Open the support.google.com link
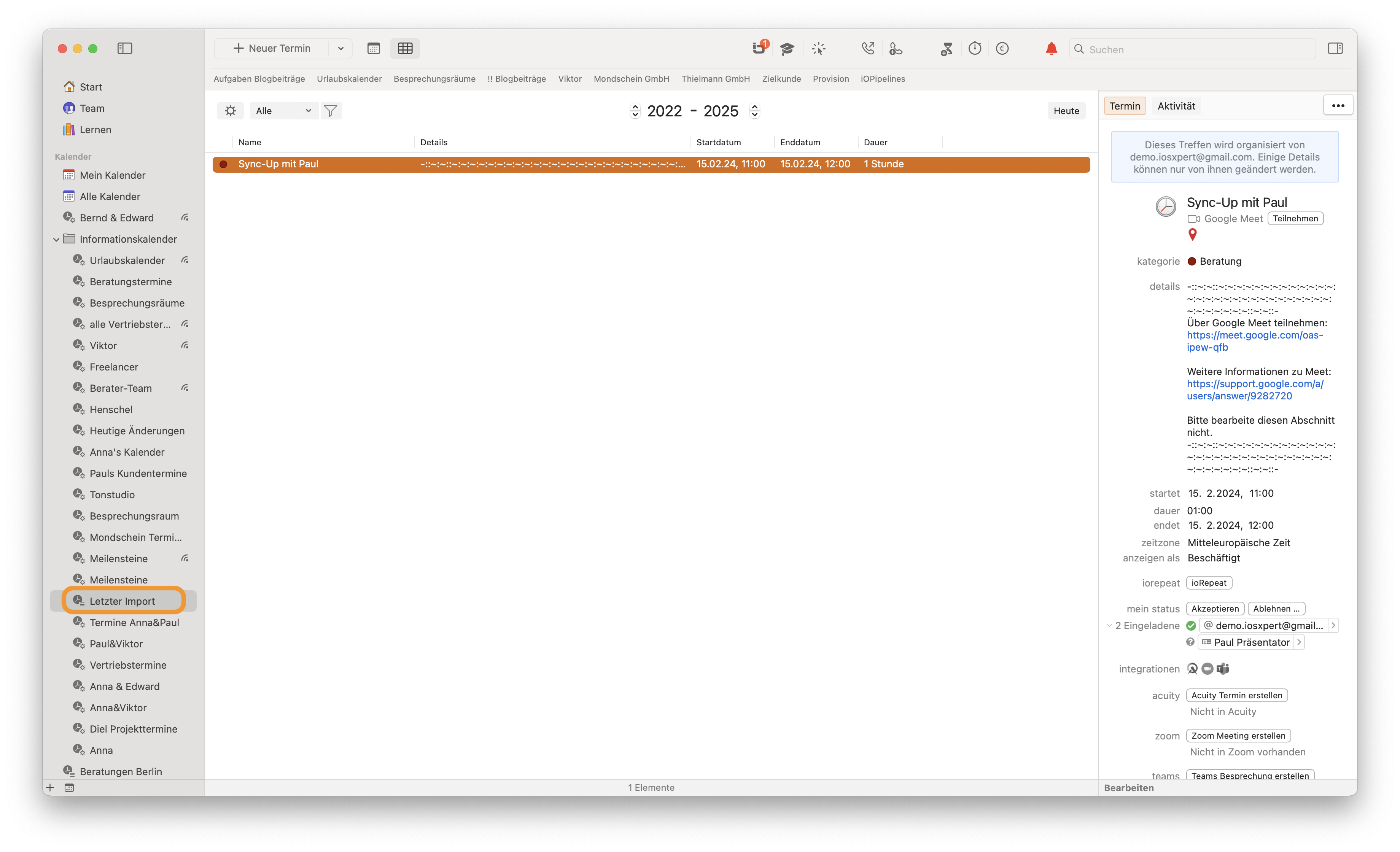This screenshot has height=852, width=1400. tap(1255, 389)
